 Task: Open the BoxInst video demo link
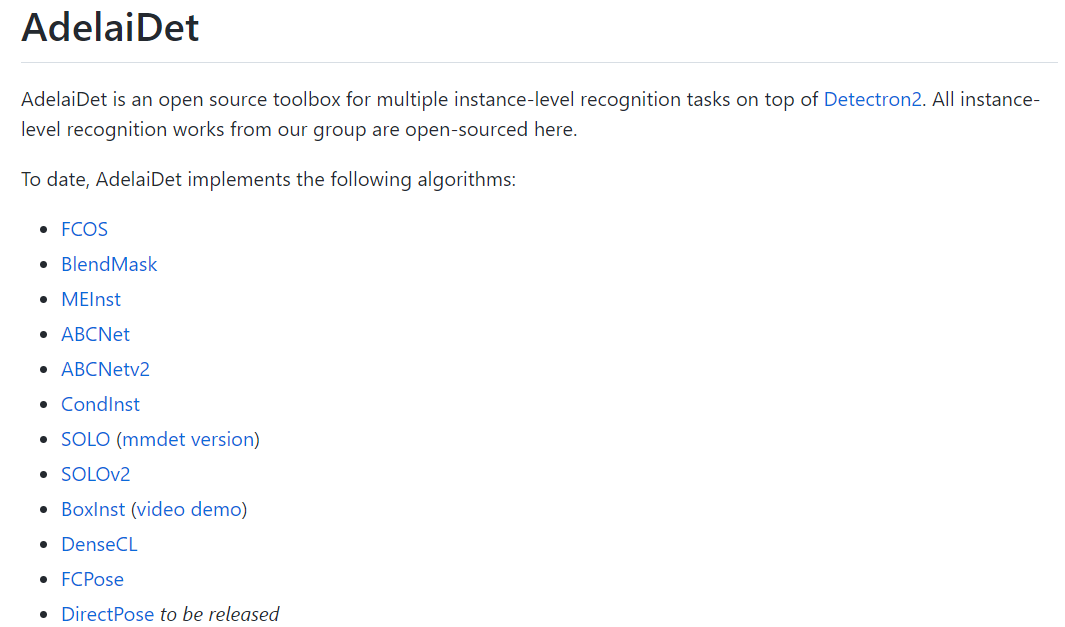(x=189, y=510)
